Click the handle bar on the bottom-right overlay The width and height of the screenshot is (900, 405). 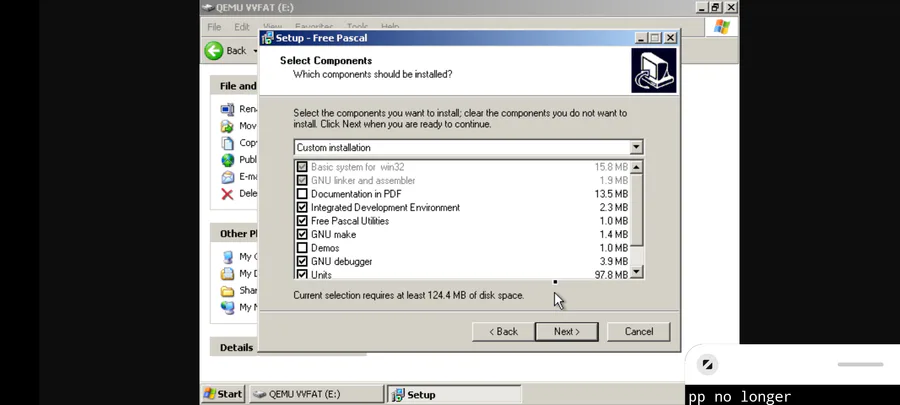[860, 364]
